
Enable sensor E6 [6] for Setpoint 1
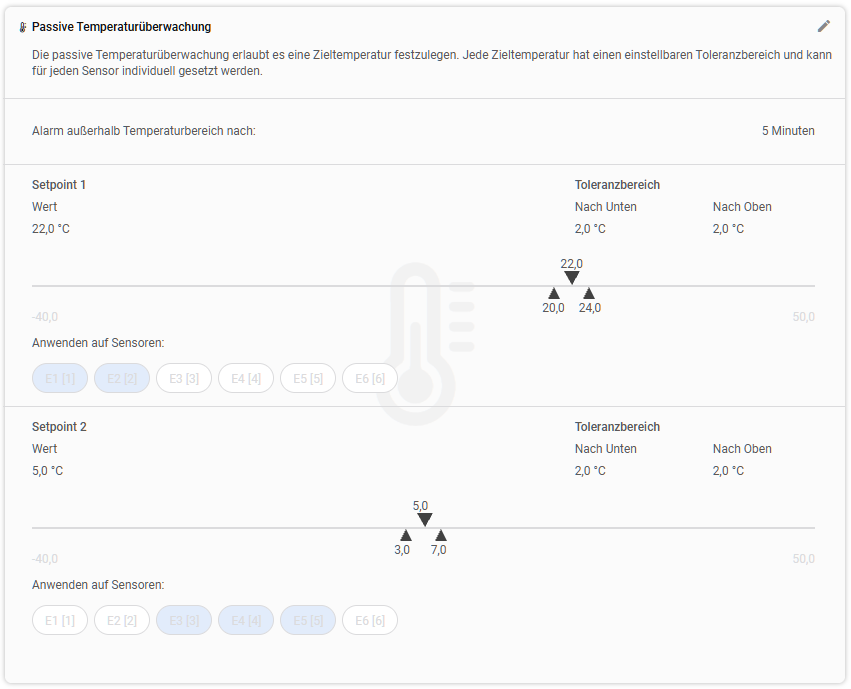tap(370, 378)
